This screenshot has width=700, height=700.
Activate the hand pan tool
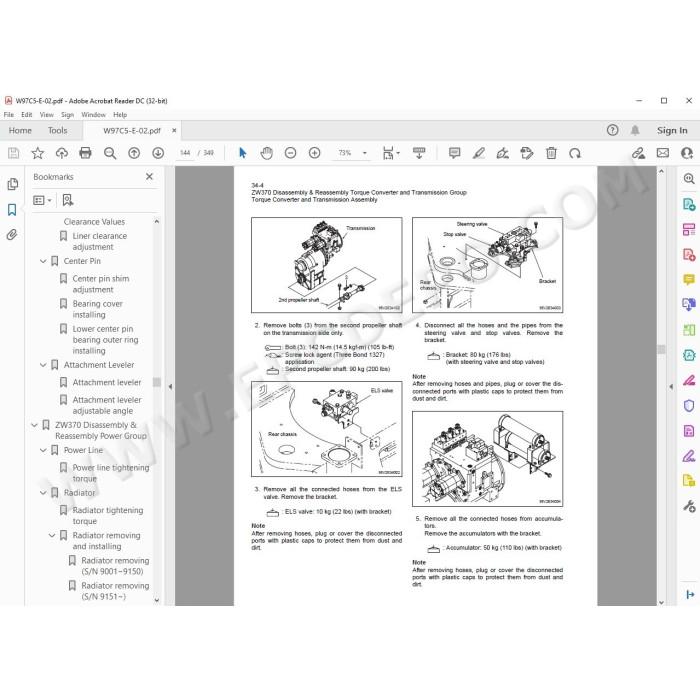point(267,153)
